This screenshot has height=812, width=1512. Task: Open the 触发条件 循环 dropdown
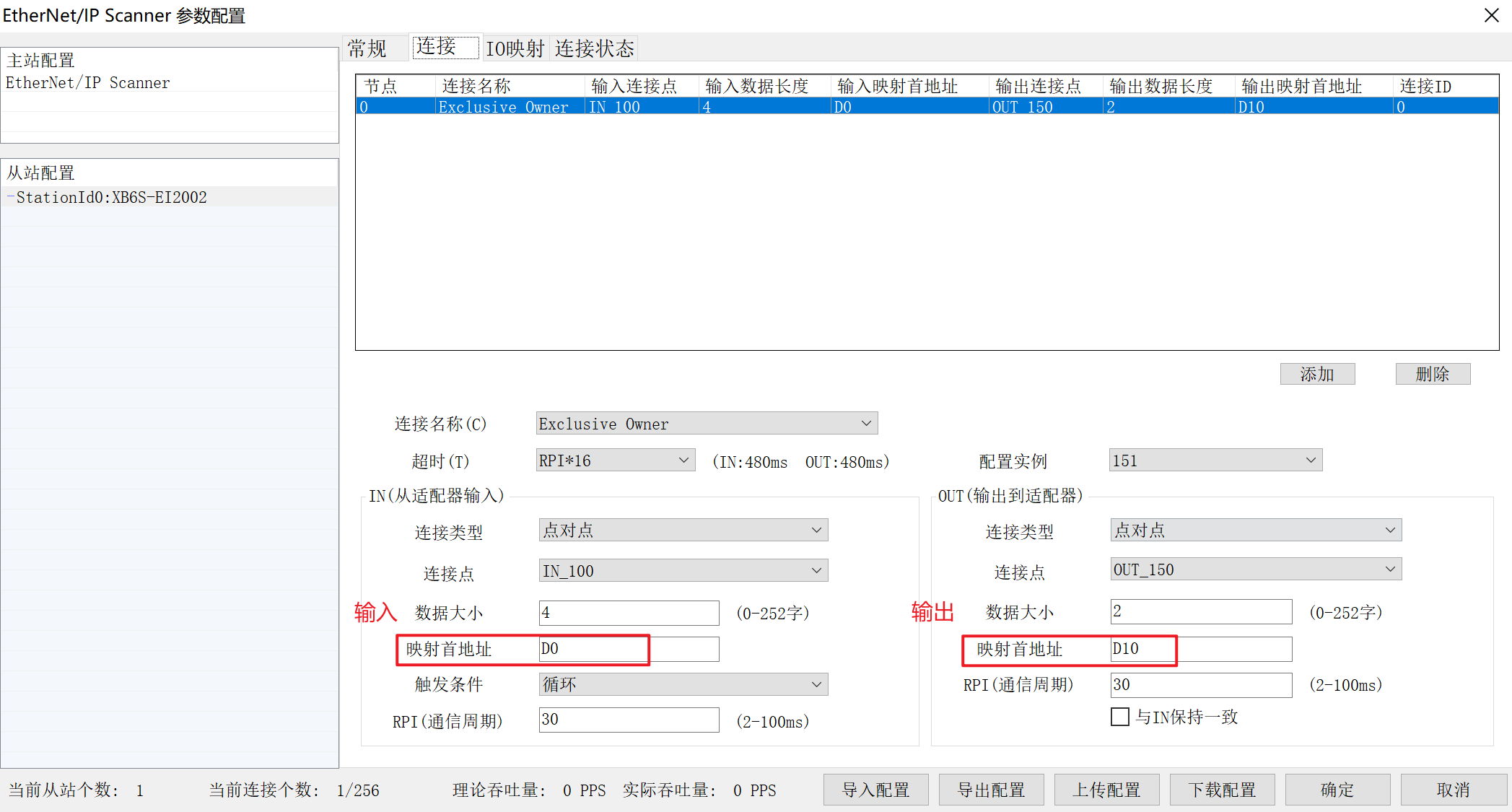[683, 684]
